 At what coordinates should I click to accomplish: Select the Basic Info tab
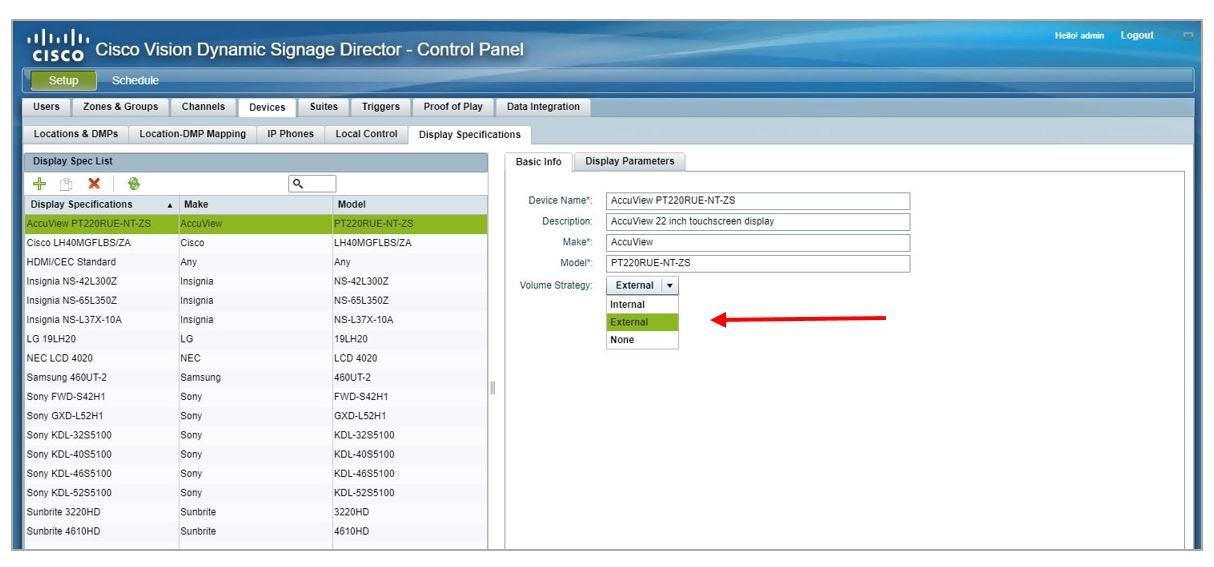pos(538,162)
